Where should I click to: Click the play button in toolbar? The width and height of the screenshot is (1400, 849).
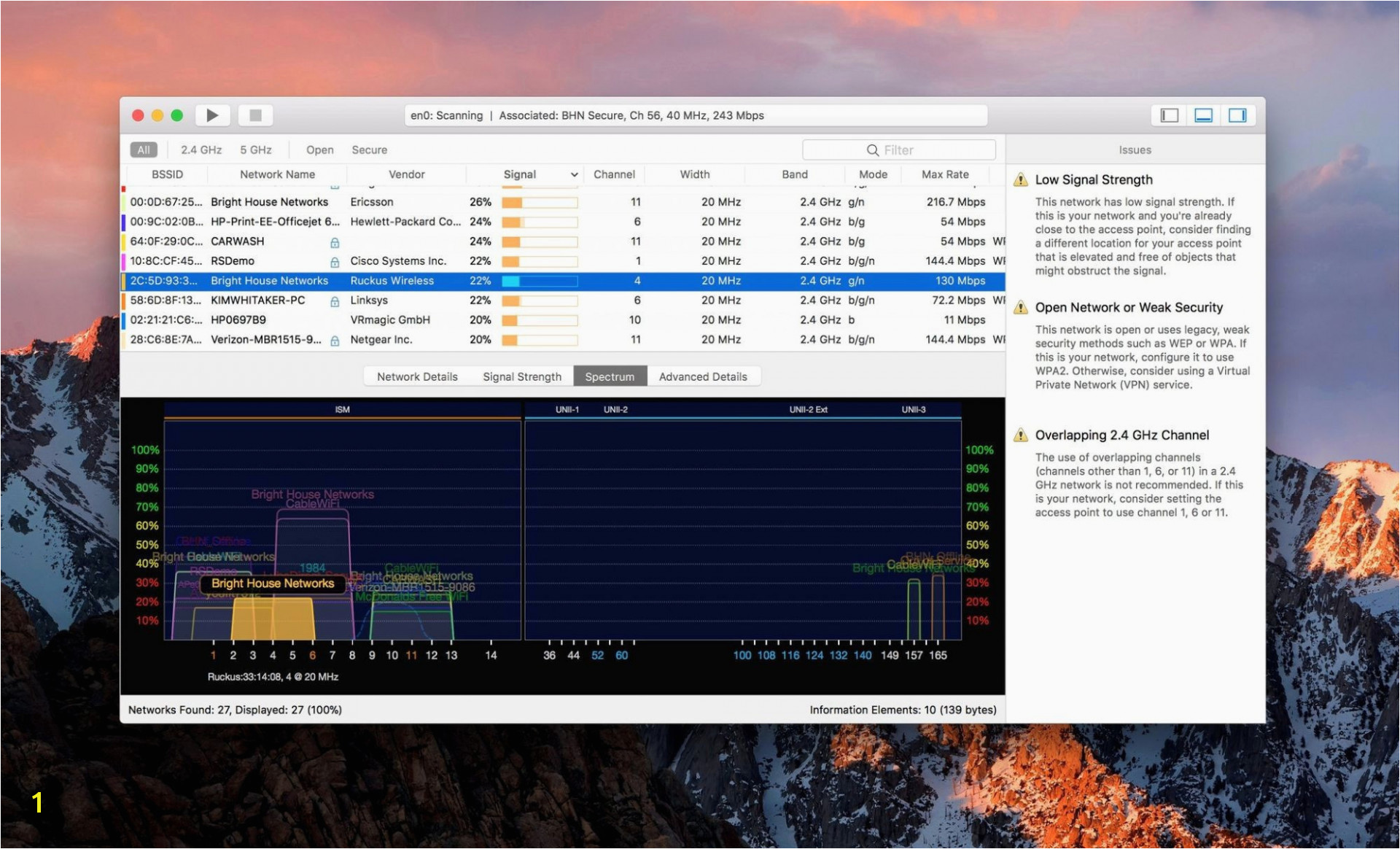(213, 114)
